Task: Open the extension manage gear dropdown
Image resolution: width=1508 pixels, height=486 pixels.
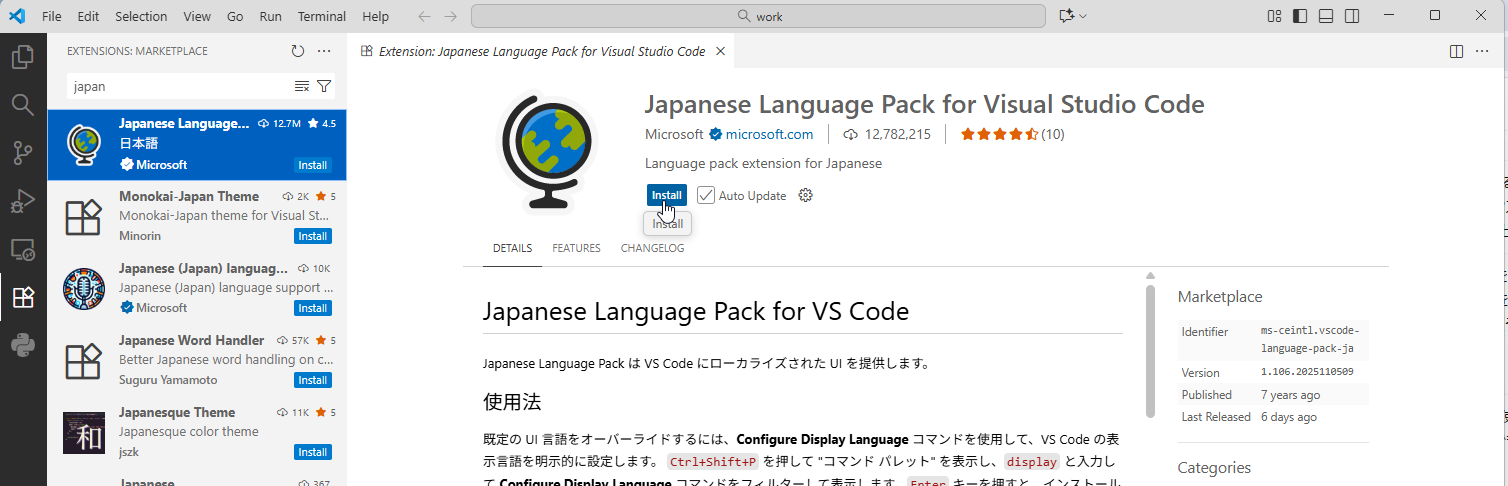Action: pos(806,195)
